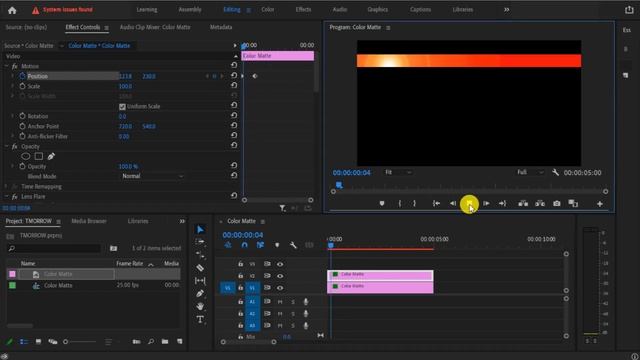Image resolution: width=640 pixels, height=360 pixels.
Task: Click the Lift button
Action: [523, 203]
